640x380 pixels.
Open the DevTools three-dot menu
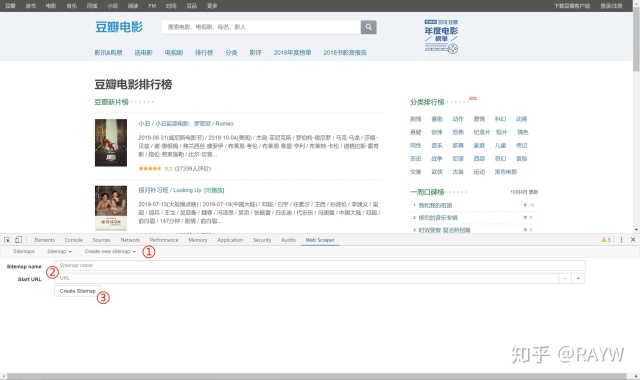tap(621, 240)
